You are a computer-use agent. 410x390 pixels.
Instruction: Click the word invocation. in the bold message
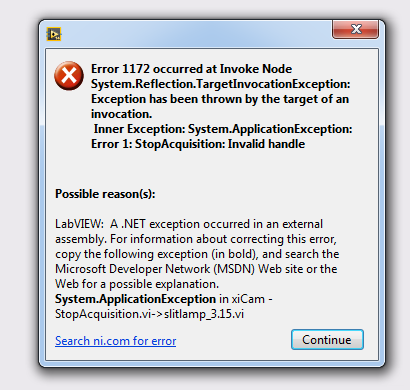pyautogui.click(x=122, y=114)
